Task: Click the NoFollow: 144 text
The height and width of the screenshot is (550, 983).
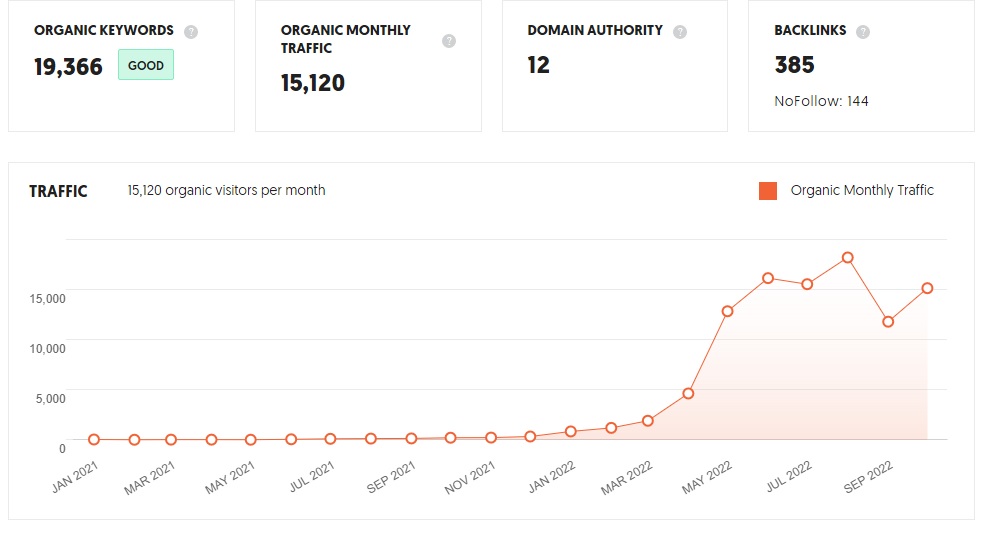Action: pos(822,101)
